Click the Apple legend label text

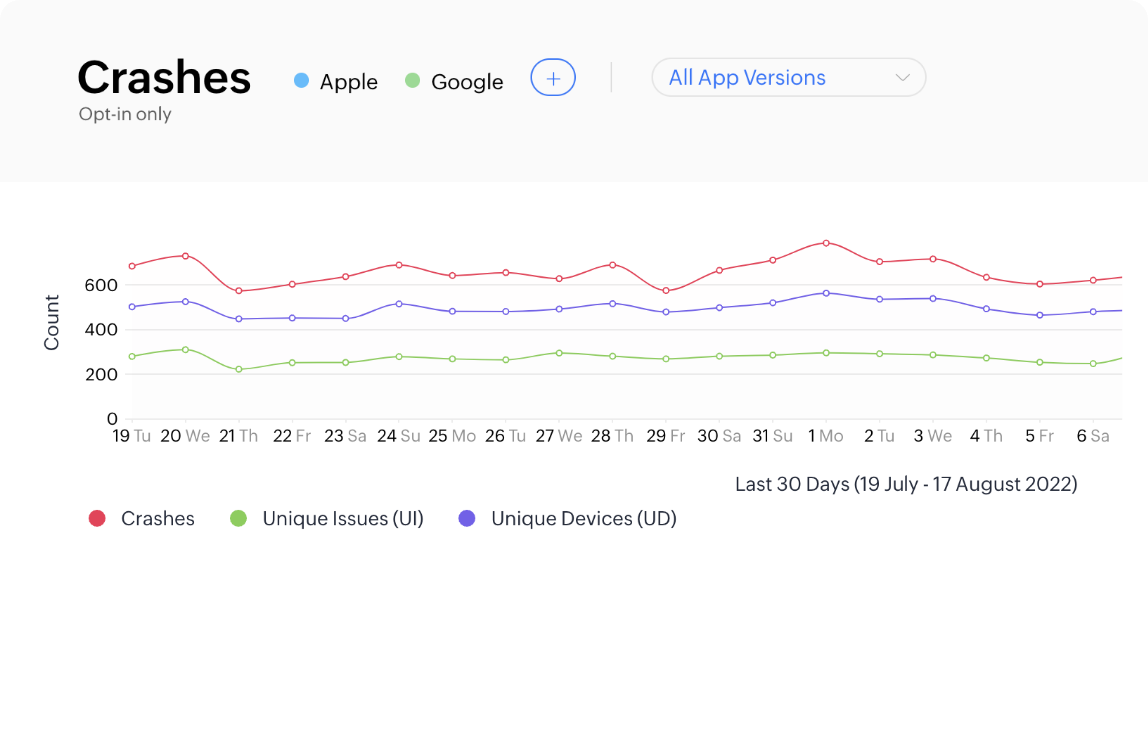pyautogui.click(x=348, y=81)
